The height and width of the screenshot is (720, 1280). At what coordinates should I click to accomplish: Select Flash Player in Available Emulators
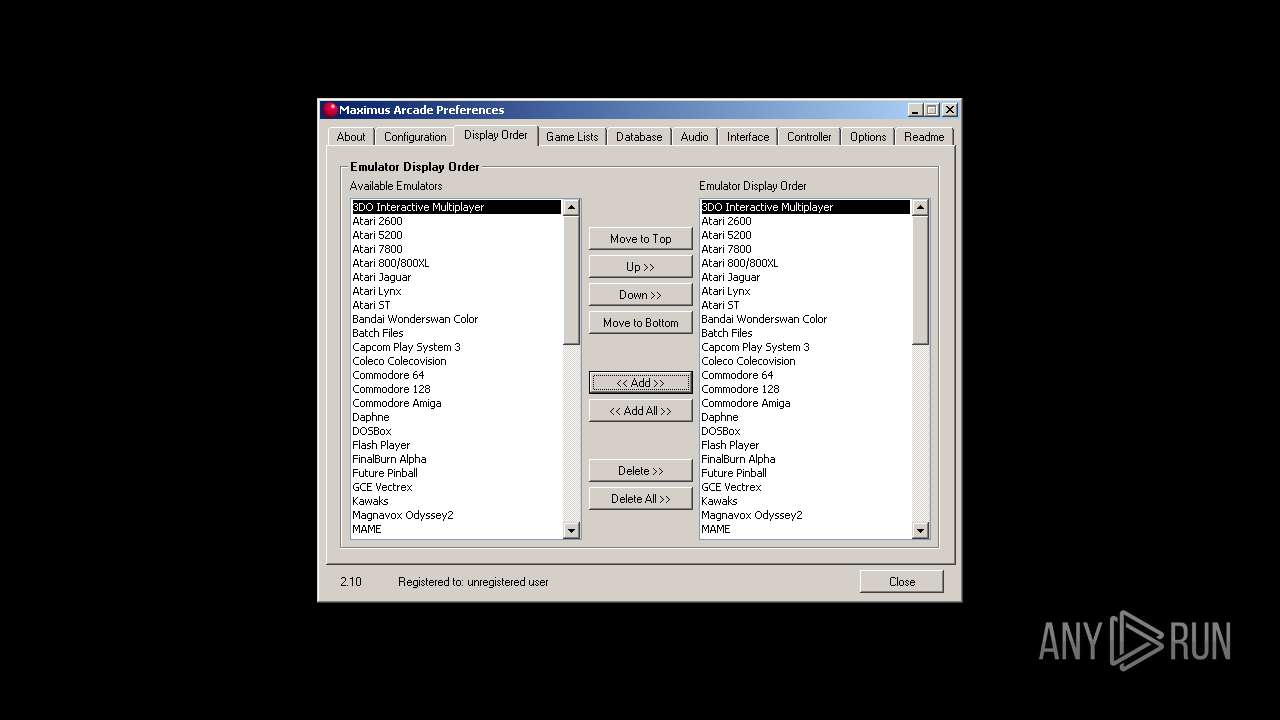tap(456, 445)
